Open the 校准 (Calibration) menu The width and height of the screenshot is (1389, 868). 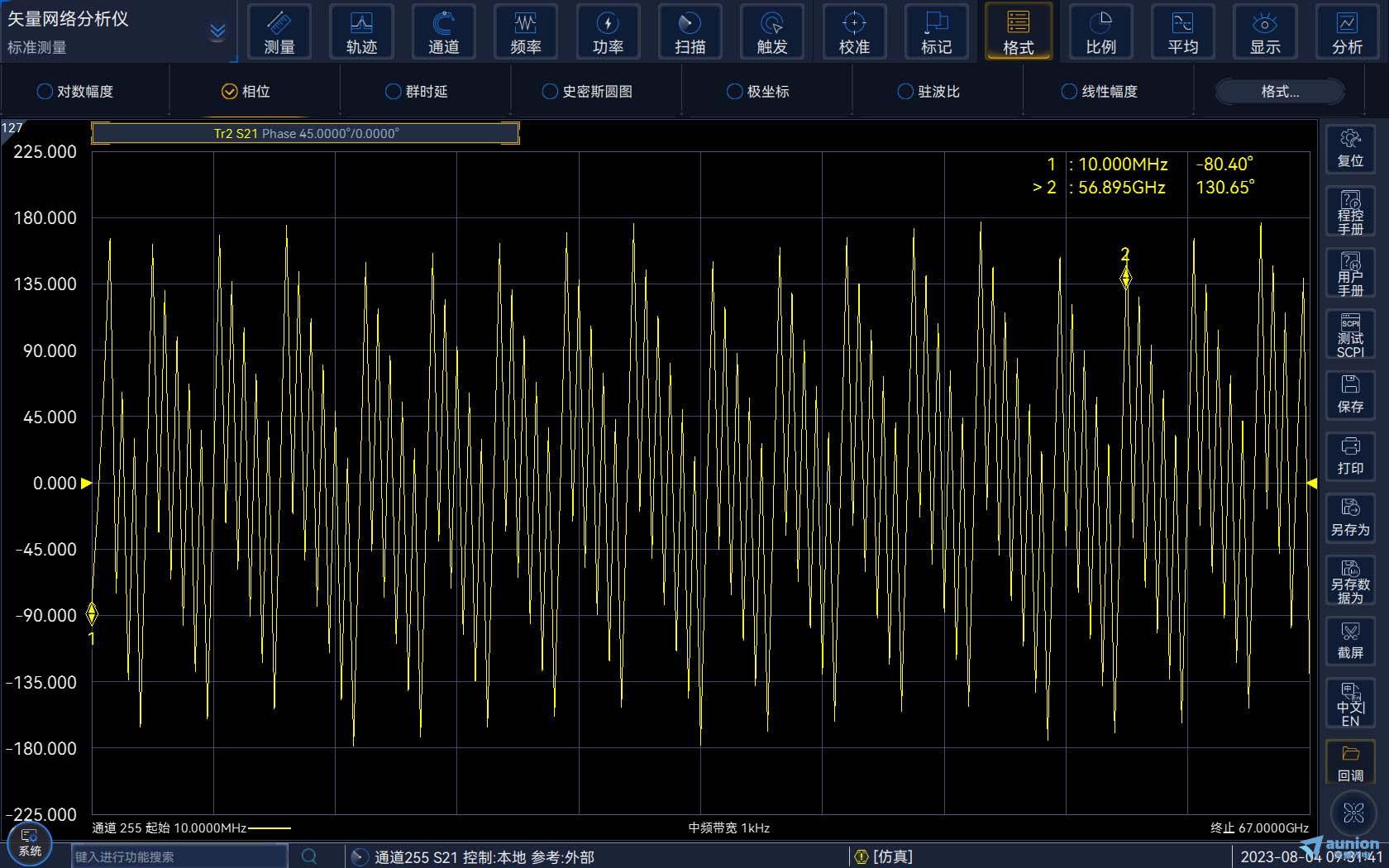pyautogui.click(x=854, y=31)
